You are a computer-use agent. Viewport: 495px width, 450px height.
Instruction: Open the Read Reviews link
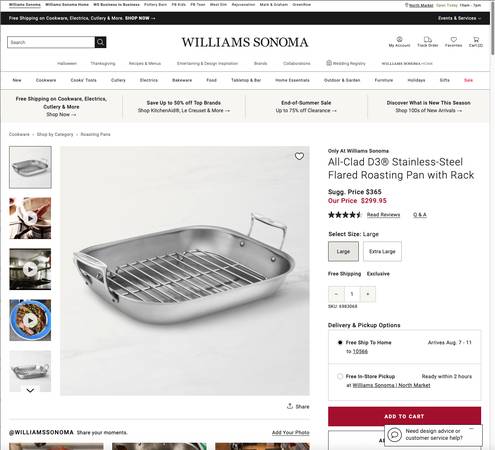383,215
